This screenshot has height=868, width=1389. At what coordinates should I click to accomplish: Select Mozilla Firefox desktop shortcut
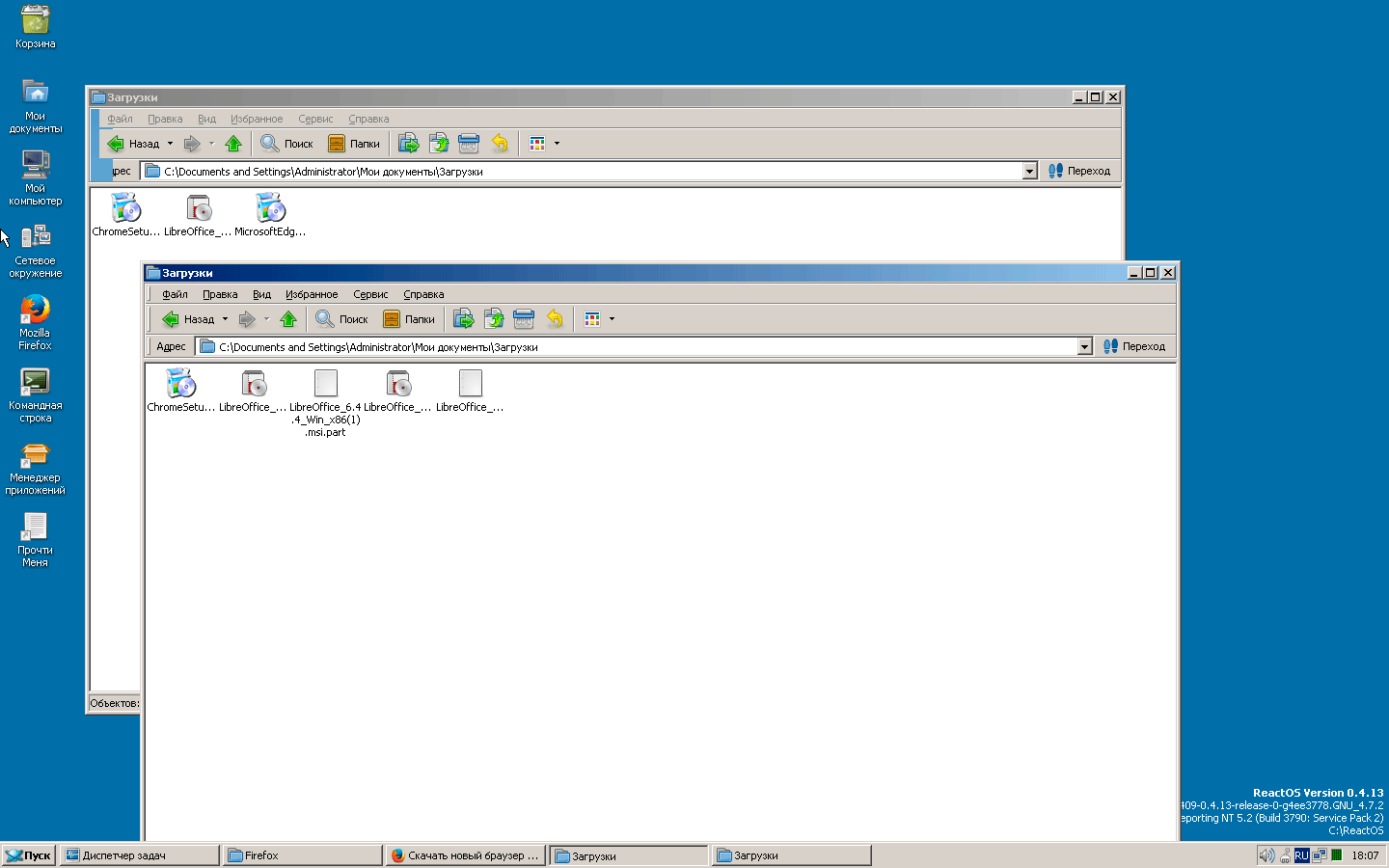(35, 322)
